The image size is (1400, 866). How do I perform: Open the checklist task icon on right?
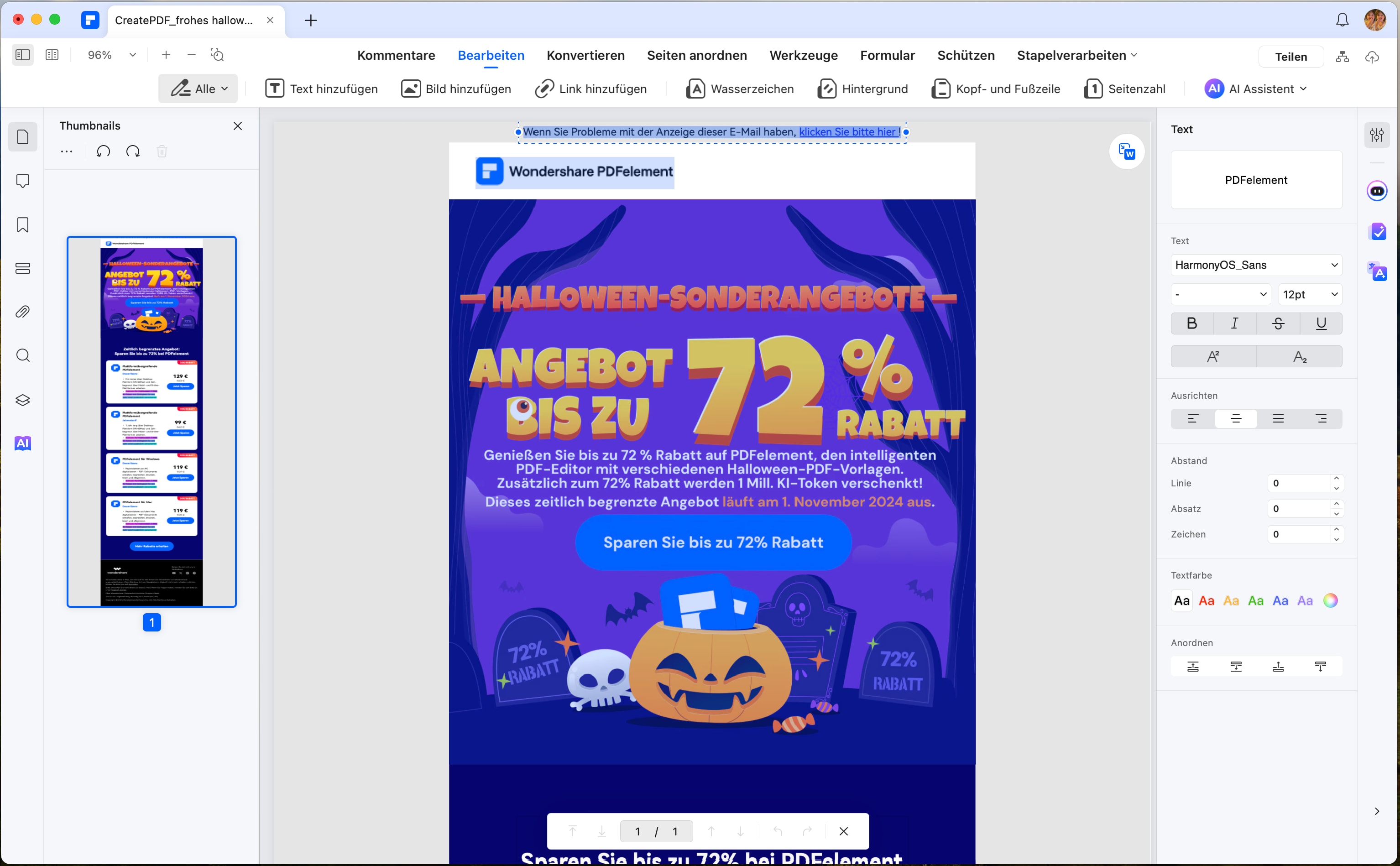point(1377,231)
